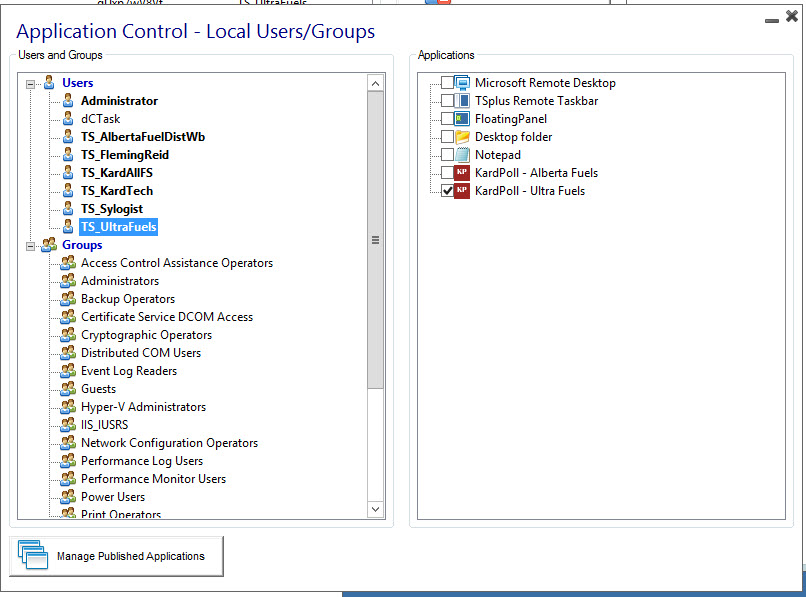Viewport: 806px width, 597px height.
Task: Select the Distributed COM Users group
Action: (x=141, y=353)
